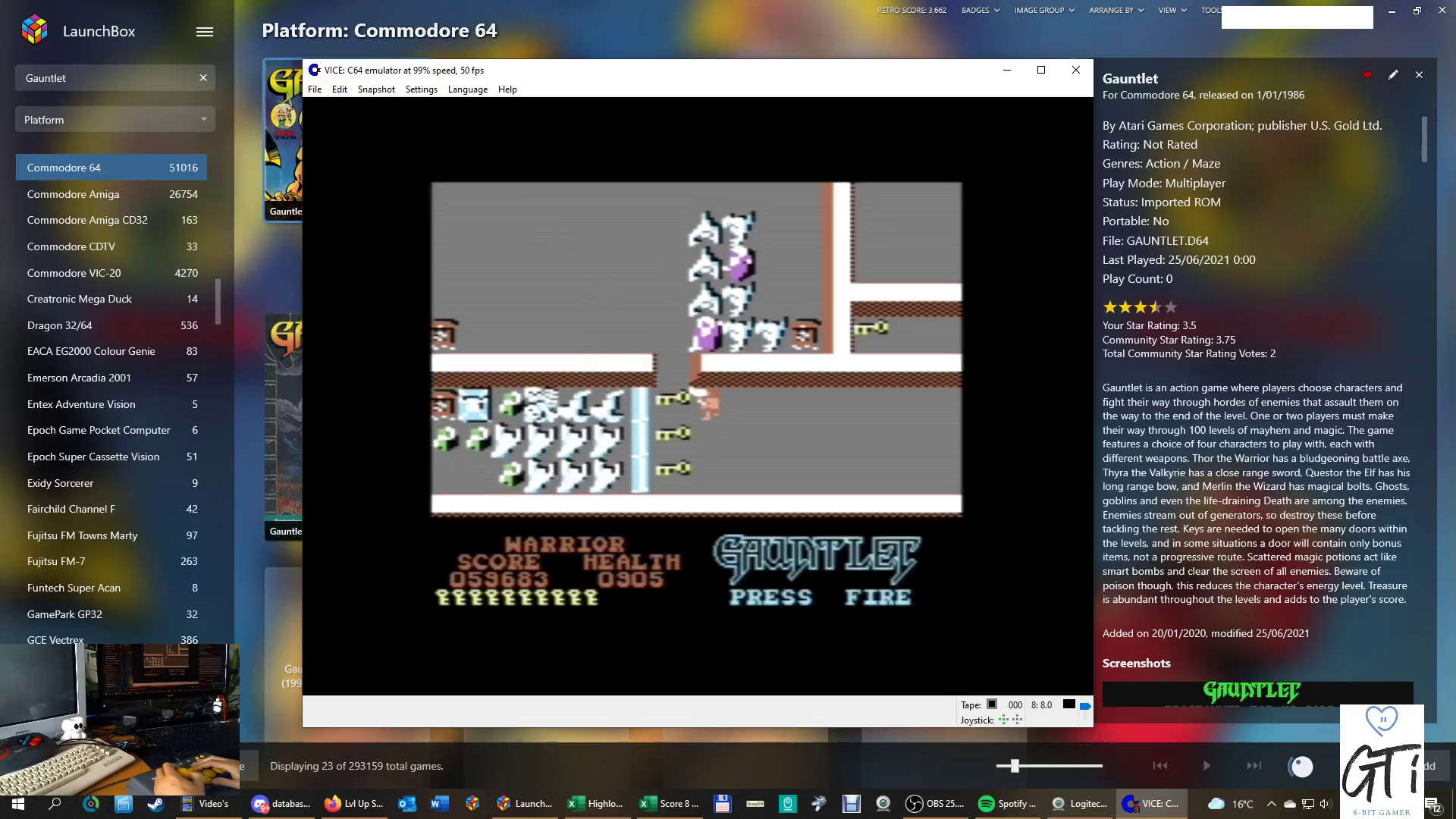Adjust the image size slider
This screenshot has height=819, width=1456.
pyautogui.click(x=1015, y=766)
